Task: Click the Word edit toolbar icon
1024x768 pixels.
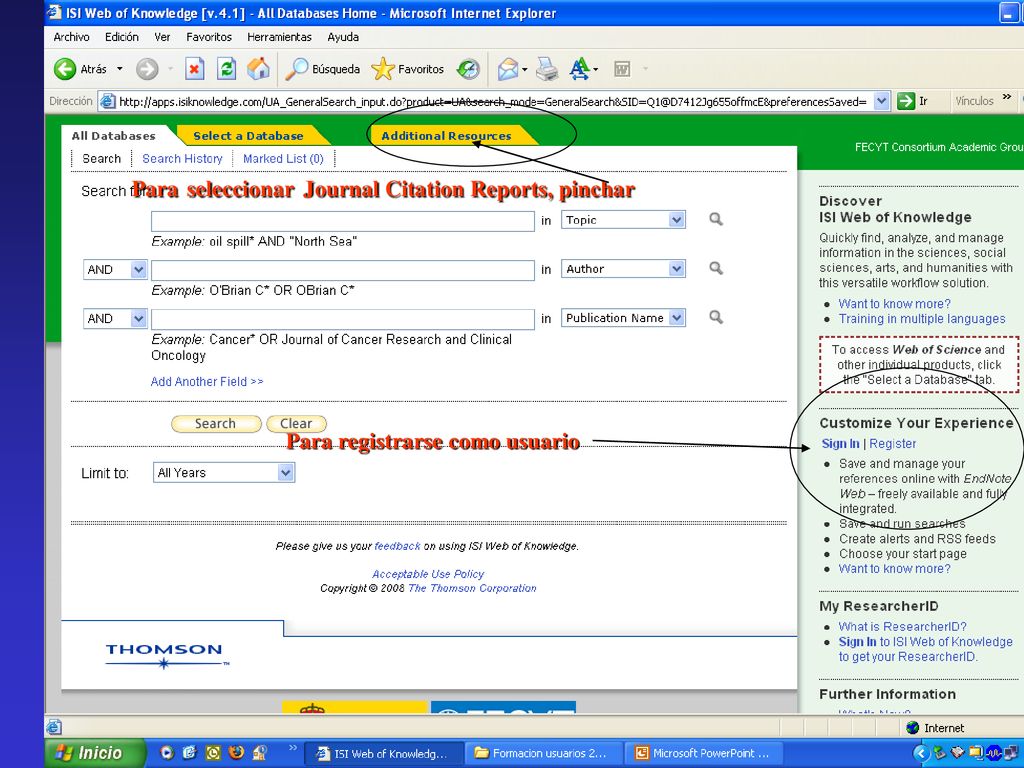Action: point(622,69)
